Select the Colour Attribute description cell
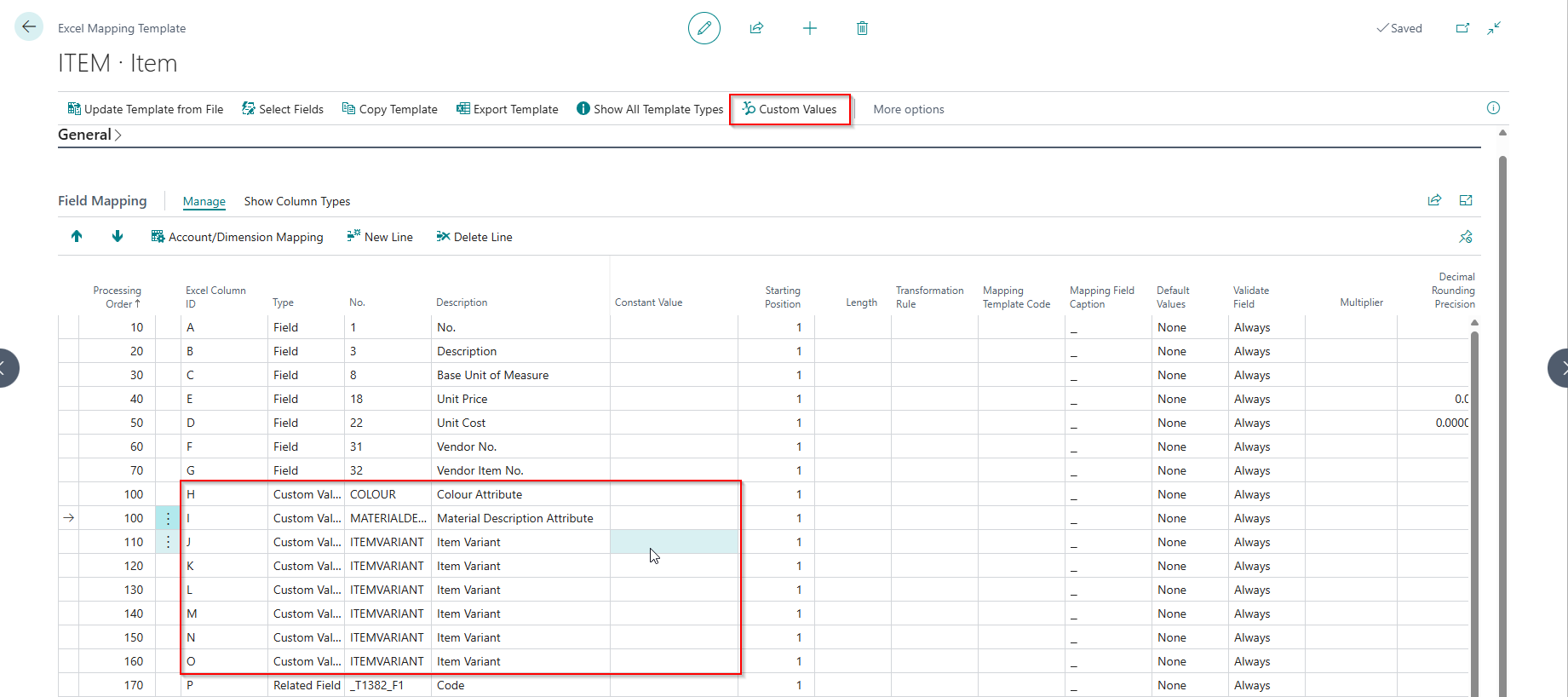This screenshot has height=697, width=1568. click(520, 494)
